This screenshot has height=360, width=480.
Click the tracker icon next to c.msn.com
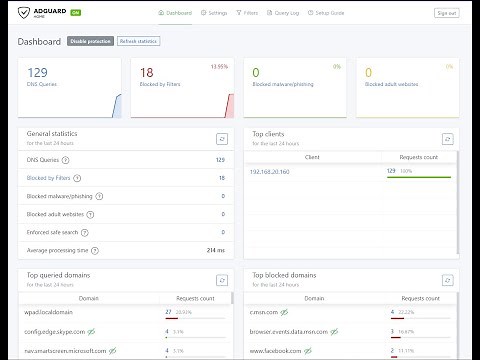point(284,312)
